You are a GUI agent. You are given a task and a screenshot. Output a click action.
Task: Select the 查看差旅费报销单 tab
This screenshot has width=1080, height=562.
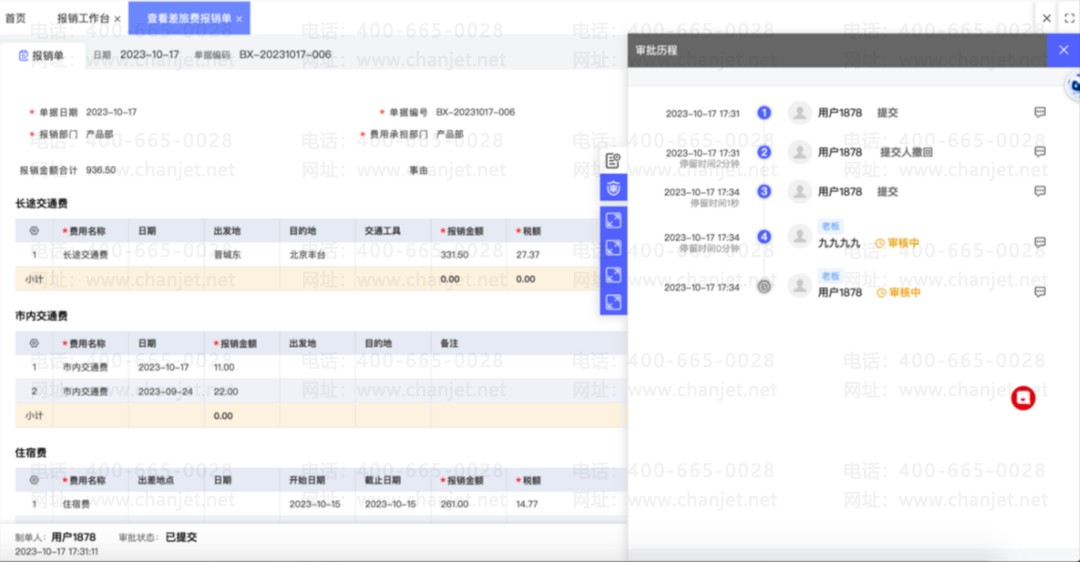click(189, 19)
